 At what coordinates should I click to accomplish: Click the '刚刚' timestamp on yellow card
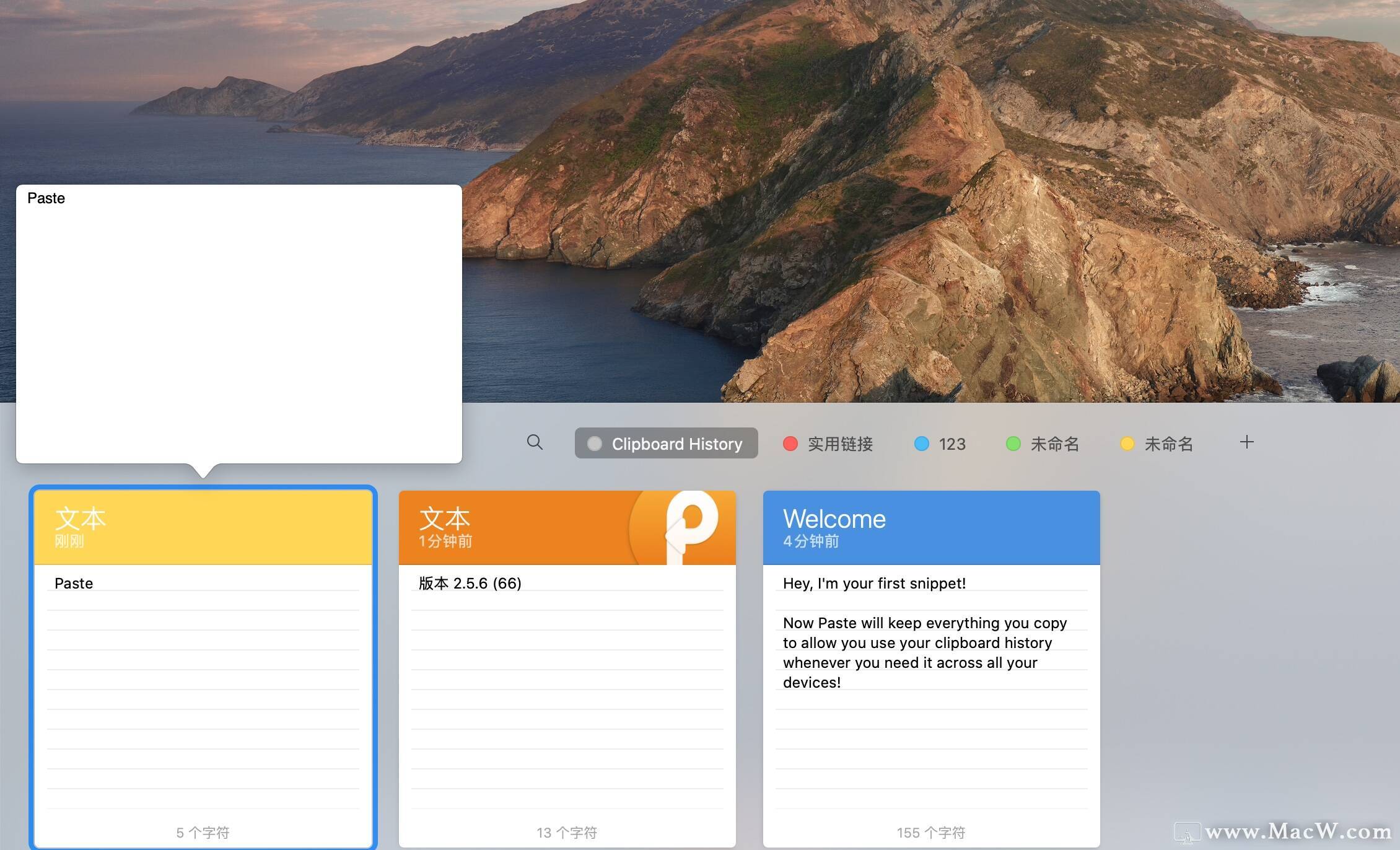coord(69,541)
